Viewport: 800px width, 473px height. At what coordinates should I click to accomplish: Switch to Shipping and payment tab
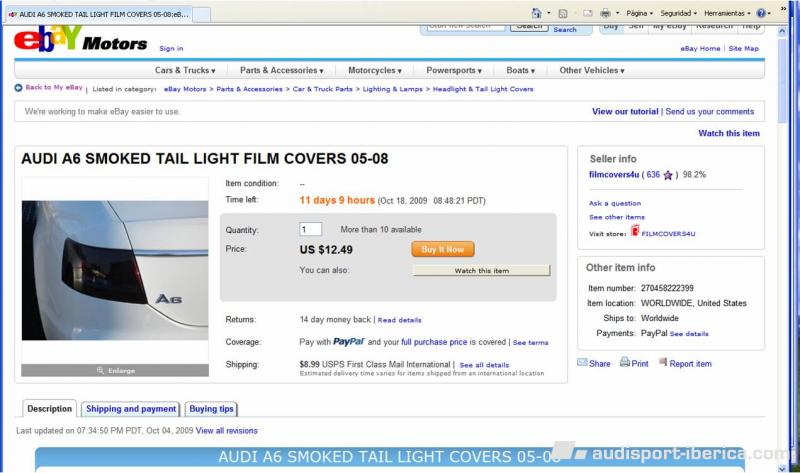[x=131, y=409]
